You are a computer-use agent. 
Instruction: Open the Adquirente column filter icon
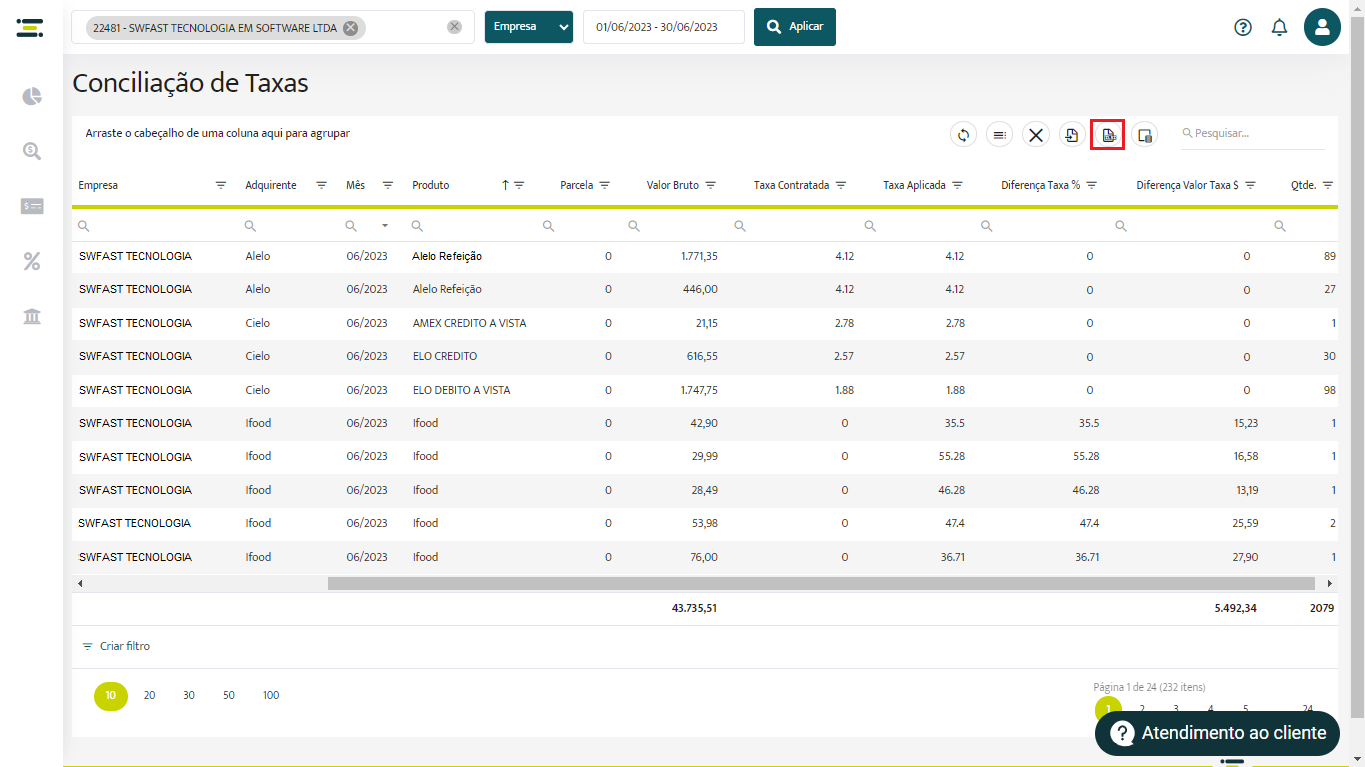point(322,185)
